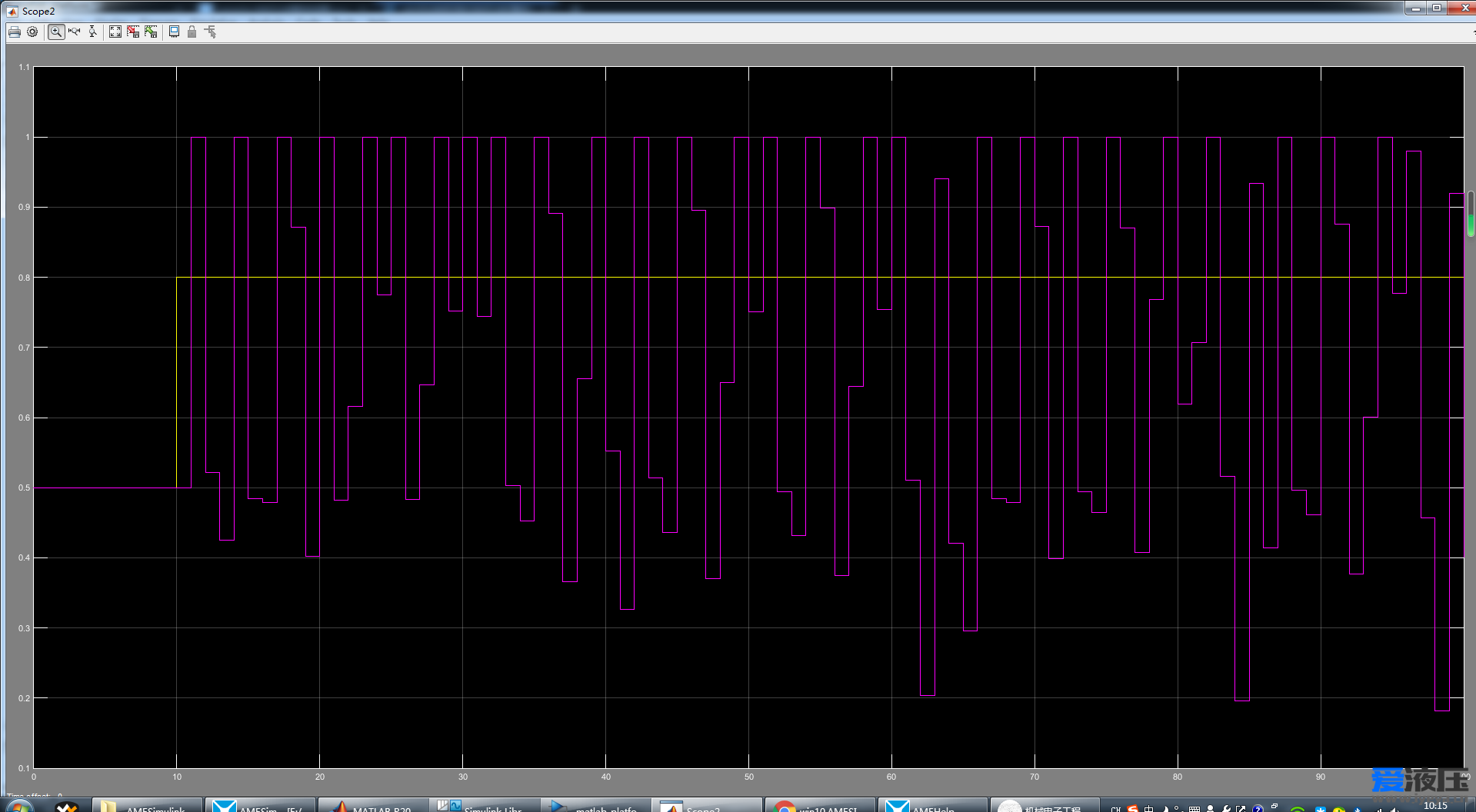Click the Scope2 window title text
This screenshot has width=1476, height=812.
(38, 11)
